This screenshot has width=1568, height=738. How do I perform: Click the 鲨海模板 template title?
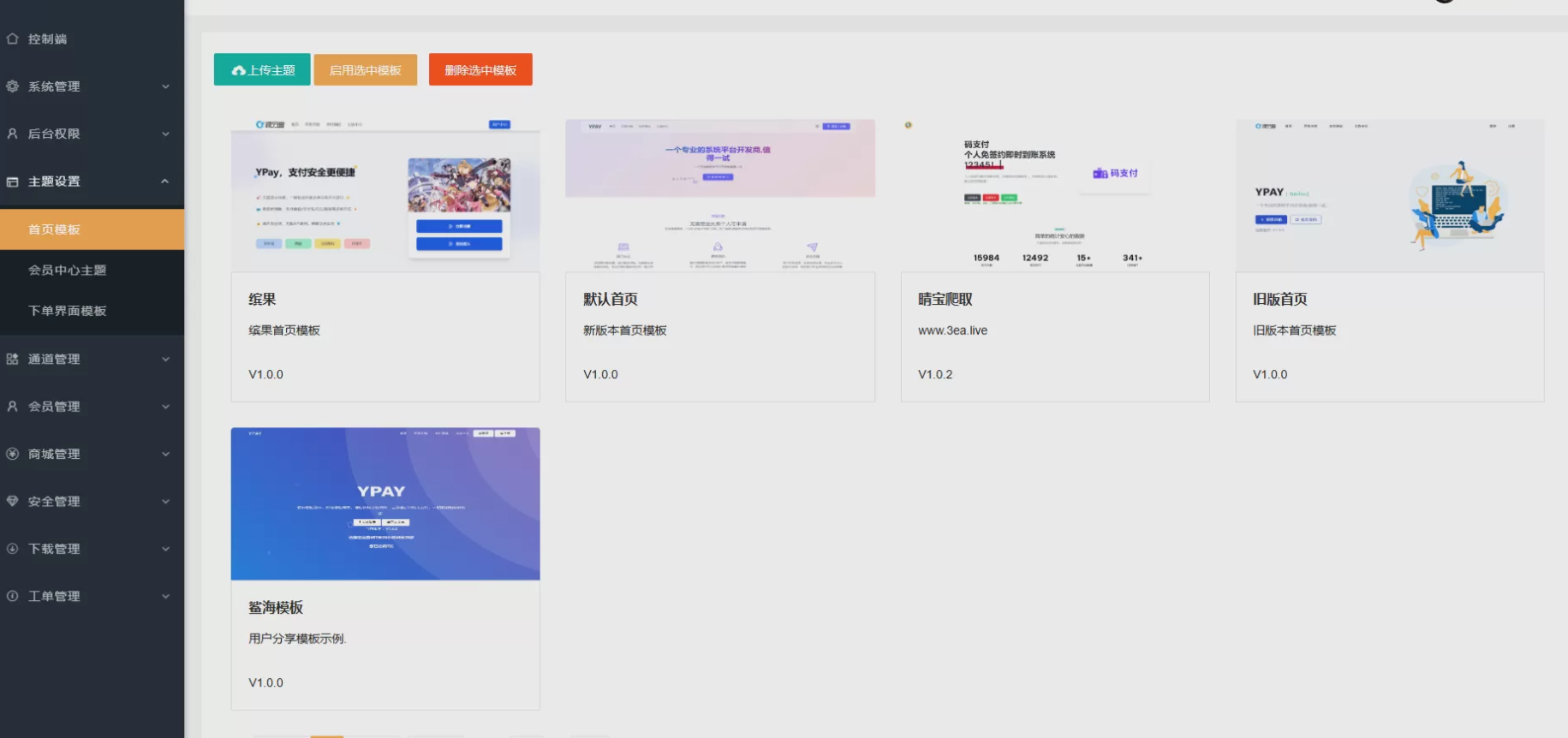(x=276, y=607)
